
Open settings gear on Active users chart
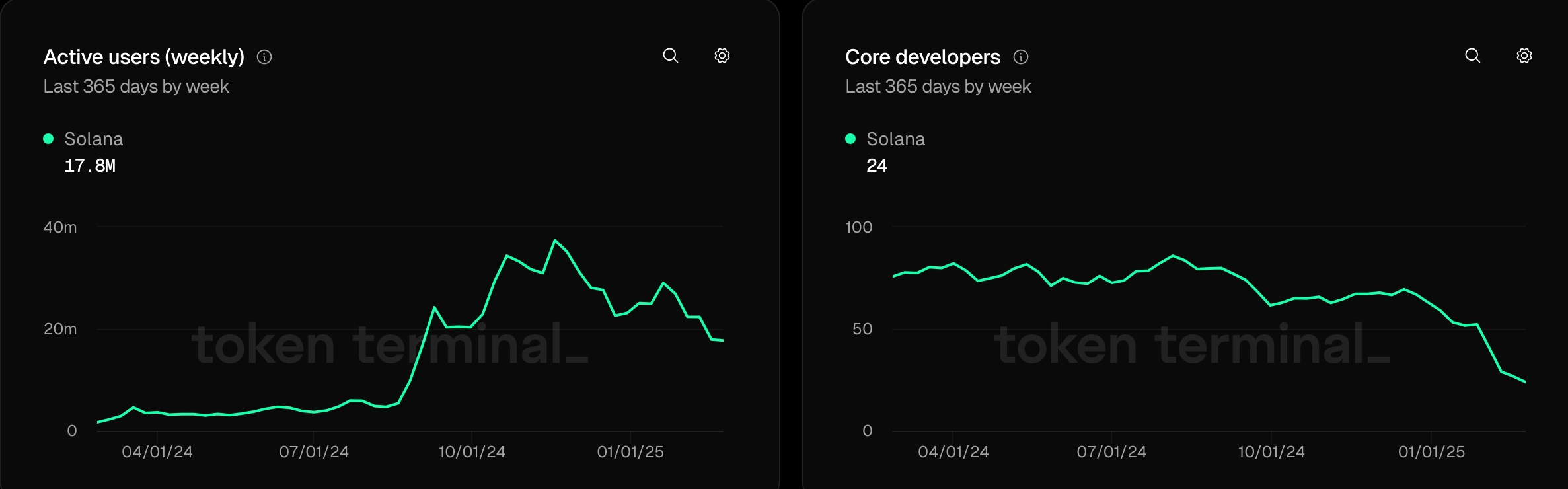click(722, 56)
